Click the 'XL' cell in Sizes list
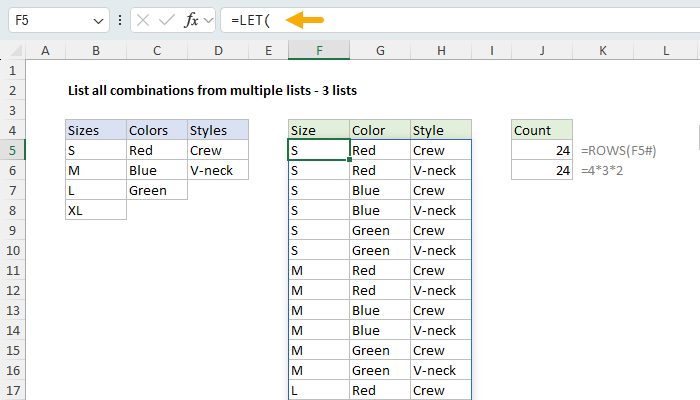Image resolution: width=700 pixels, height=400 pixels. coord(96,210)
